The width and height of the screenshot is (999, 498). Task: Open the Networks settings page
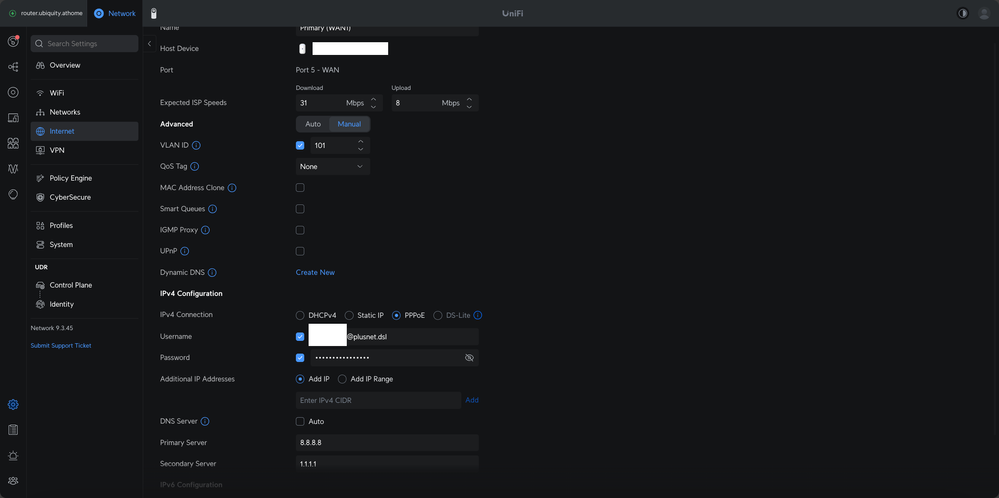pos(84,112)
